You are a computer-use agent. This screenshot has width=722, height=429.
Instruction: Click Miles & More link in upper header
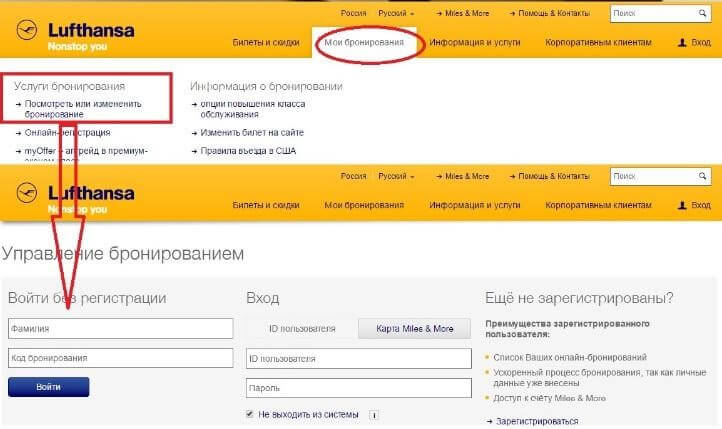point(467,13)
